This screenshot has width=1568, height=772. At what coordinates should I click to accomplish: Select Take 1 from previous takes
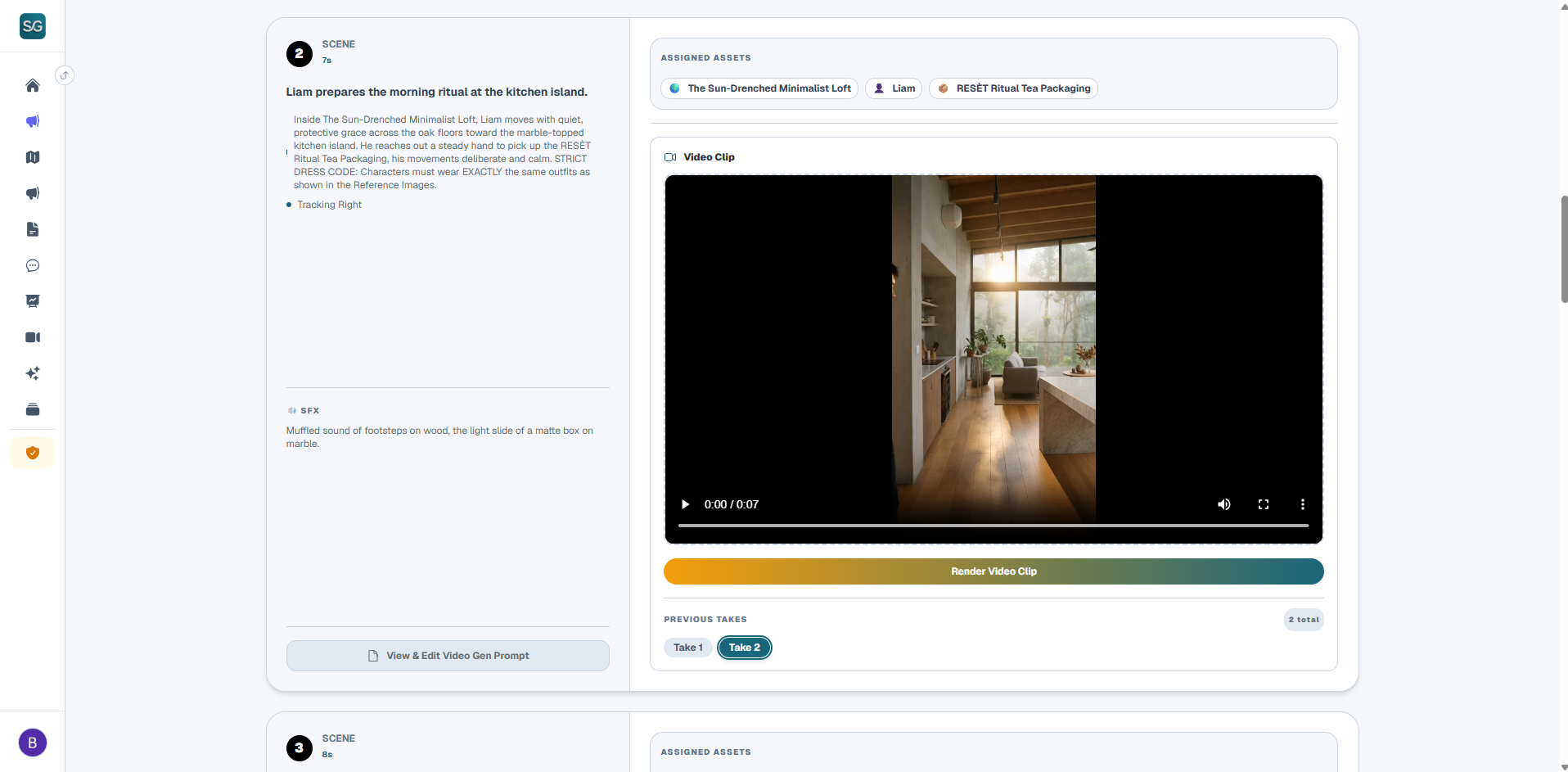[688, 648]
